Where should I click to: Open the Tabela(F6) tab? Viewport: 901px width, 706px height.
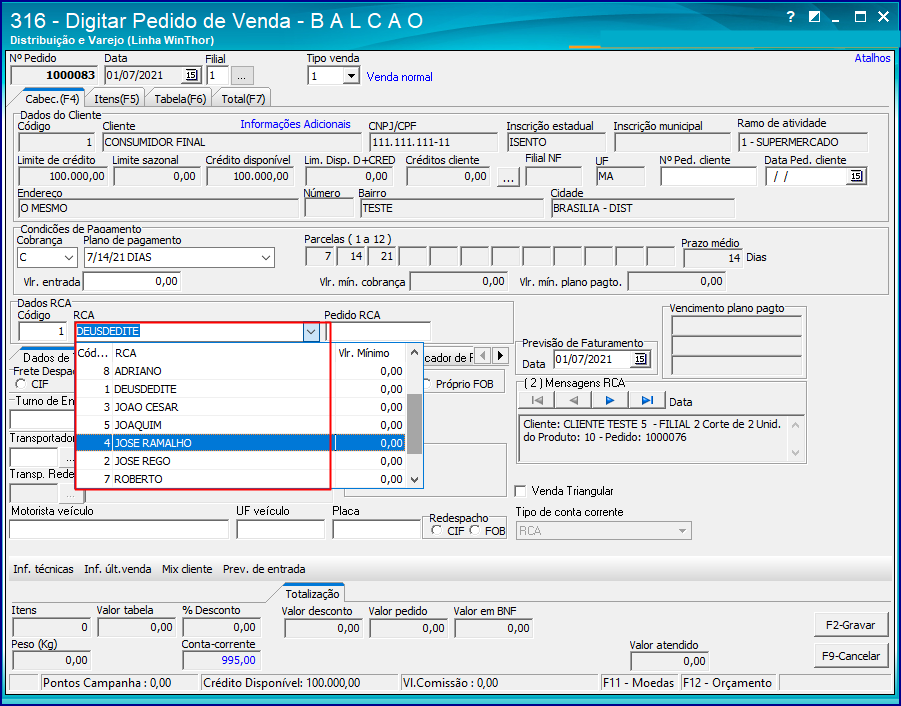[180, 99]
